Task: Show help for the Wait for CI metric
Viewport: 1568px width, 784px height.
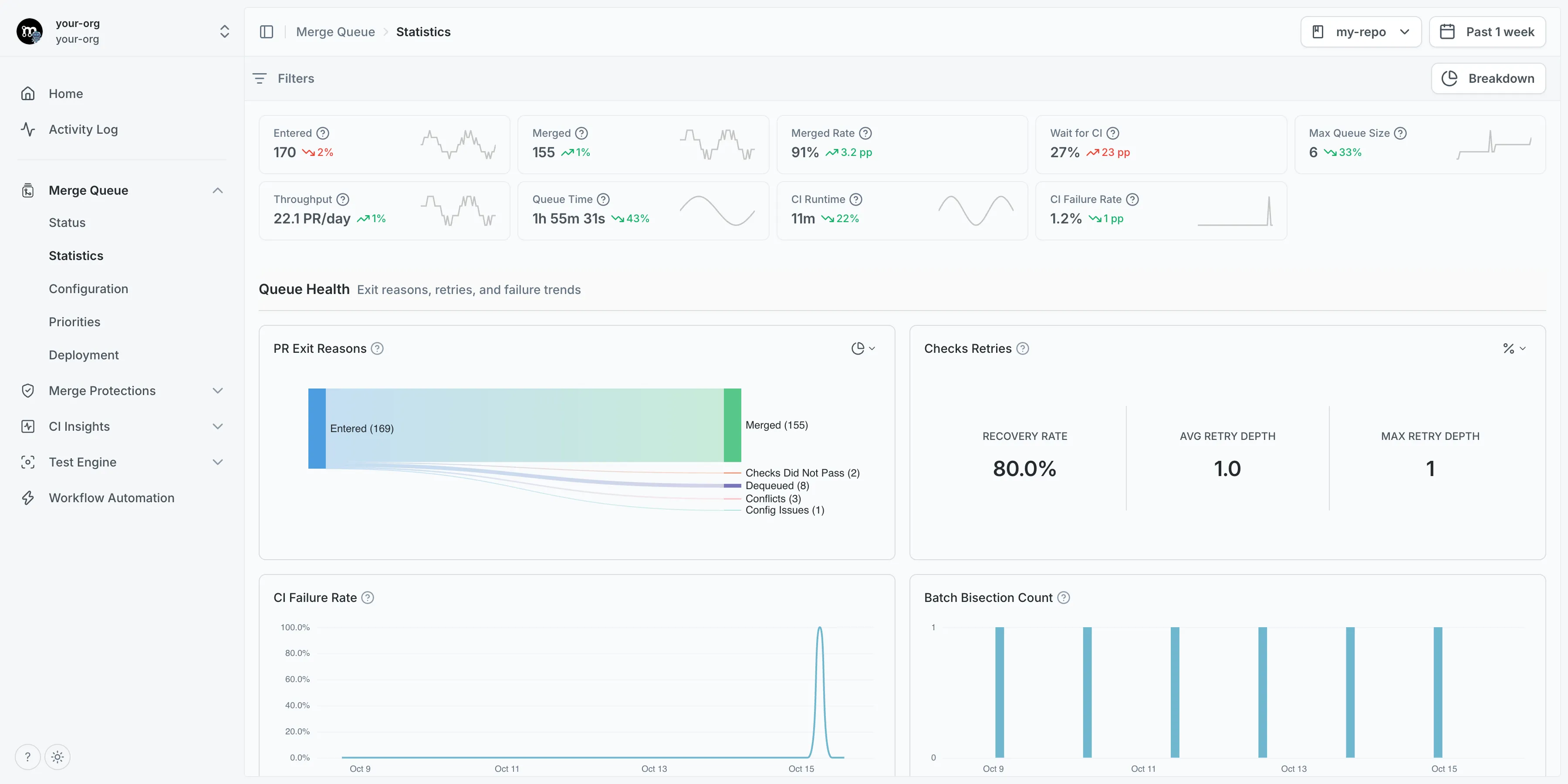Action: 1113,133
